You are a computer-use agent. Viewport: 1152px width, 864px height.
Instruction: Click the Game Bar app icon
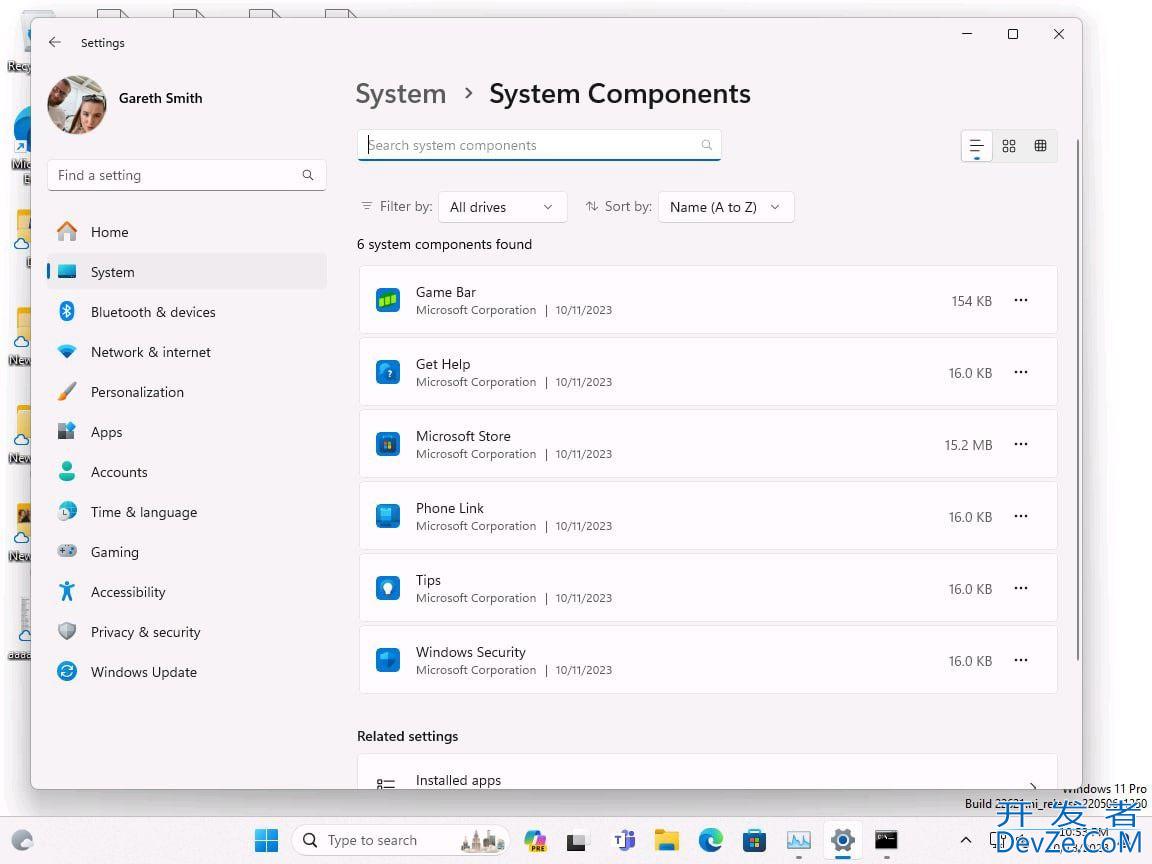388,300
